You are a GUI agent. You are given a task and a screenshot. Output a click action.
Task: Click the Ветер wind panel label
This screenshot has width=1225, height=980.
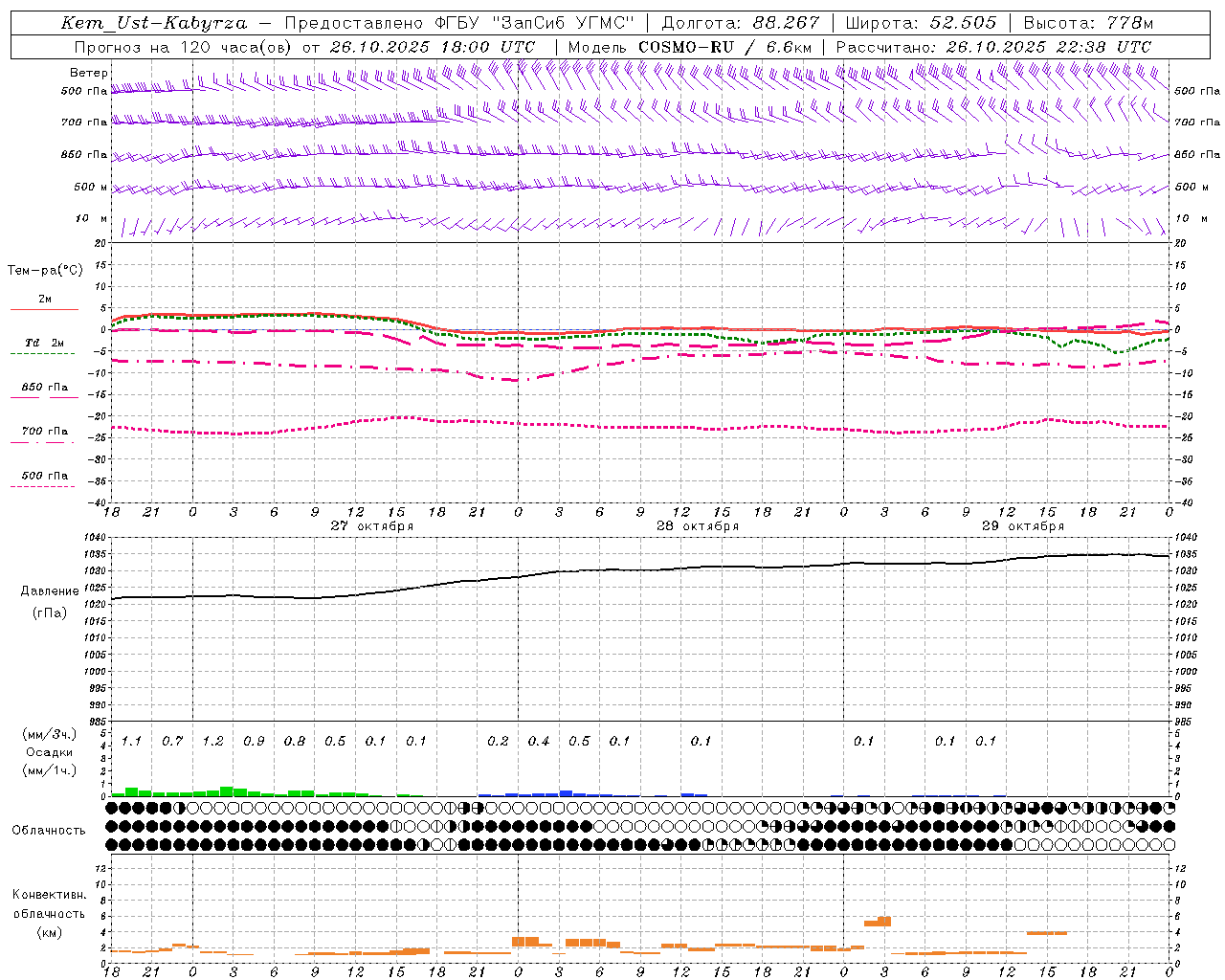(x=89, y=73)
